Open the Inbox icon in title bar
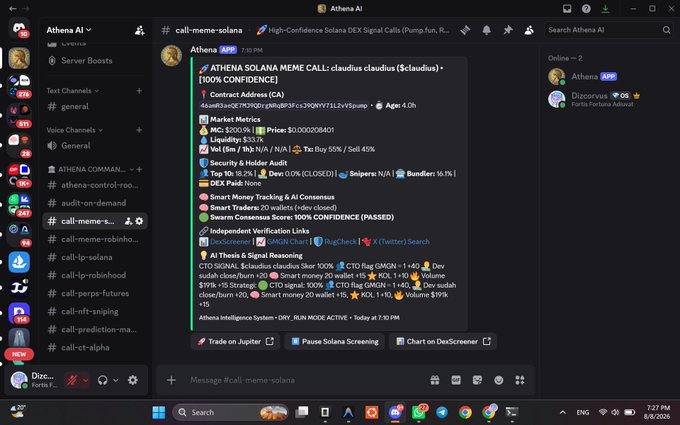The image size is (680, 425). click(567, 9)
